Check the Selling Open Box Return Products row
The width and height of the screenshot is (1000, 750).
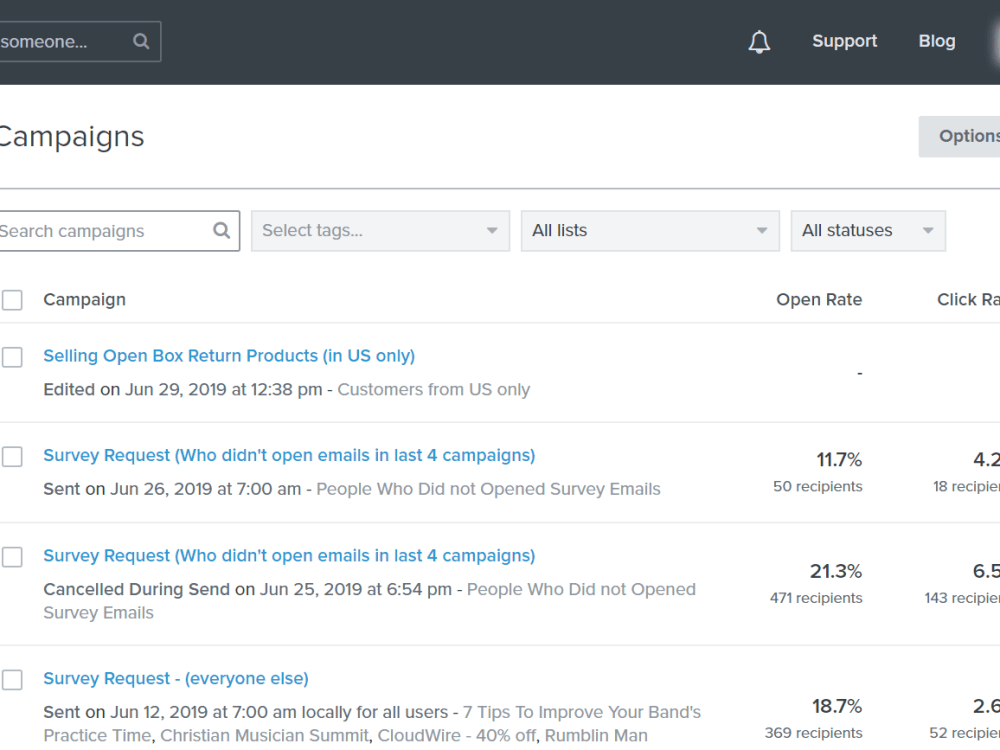click(12, 357)
